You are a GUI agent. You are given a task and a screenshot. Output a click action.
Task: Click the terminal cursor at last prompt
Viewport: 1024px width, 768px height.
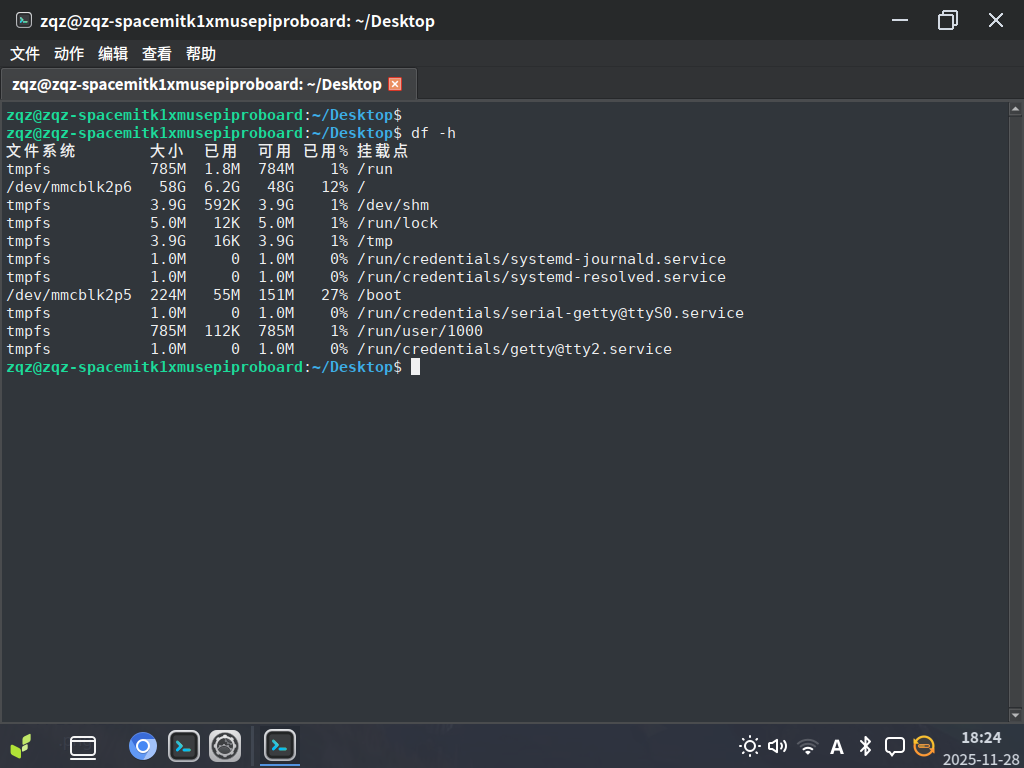coord(415,367)
